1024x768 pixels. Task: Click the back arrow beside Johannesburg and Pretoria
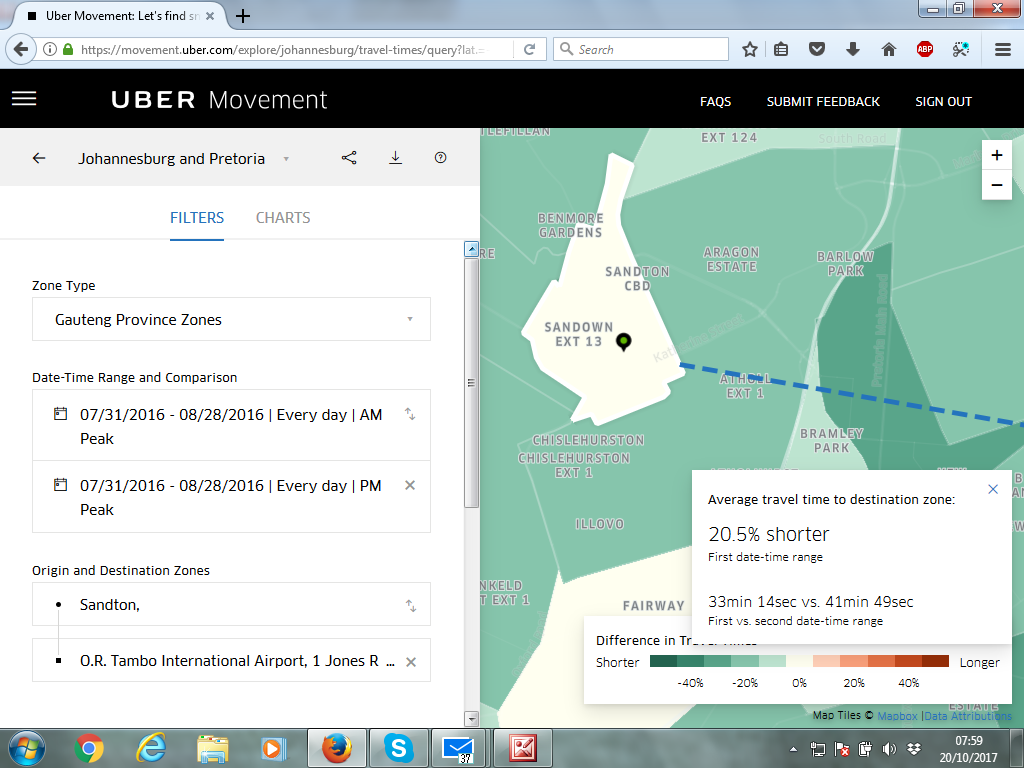click(x=39, y=158)
